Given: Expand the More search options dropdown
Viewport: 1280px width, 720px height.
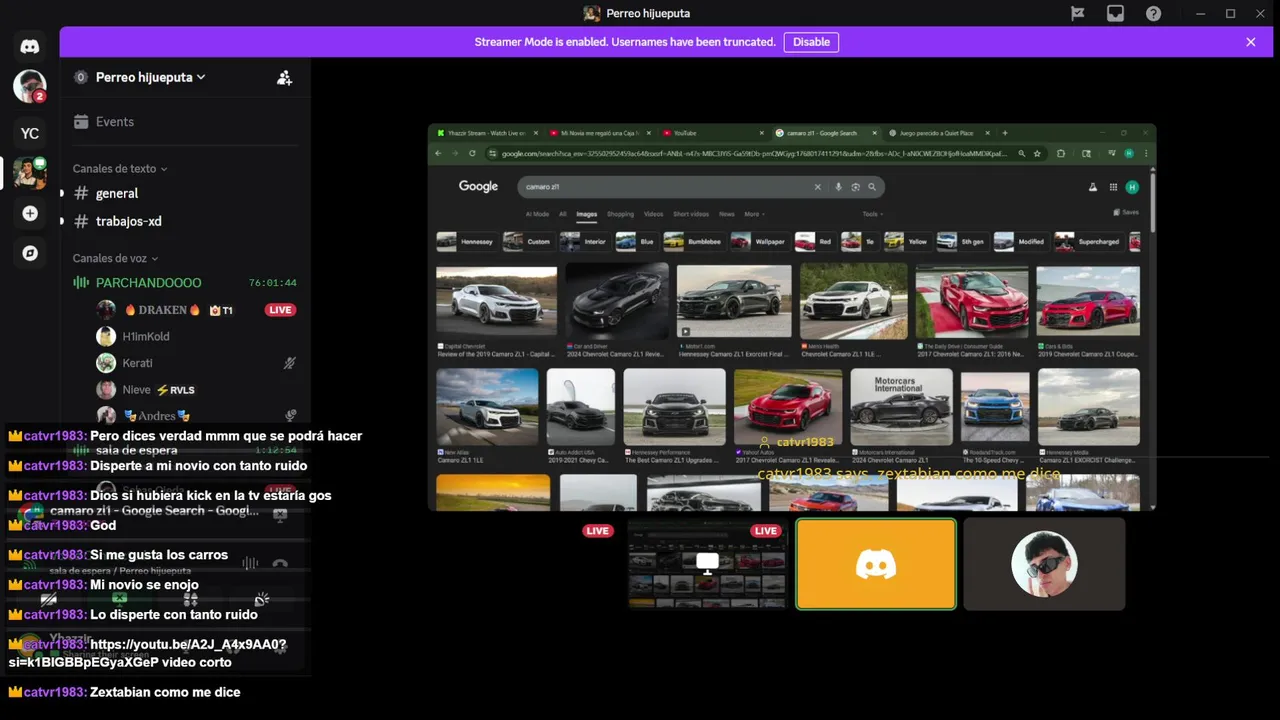Looking at the screenshot, I should 754,214.
